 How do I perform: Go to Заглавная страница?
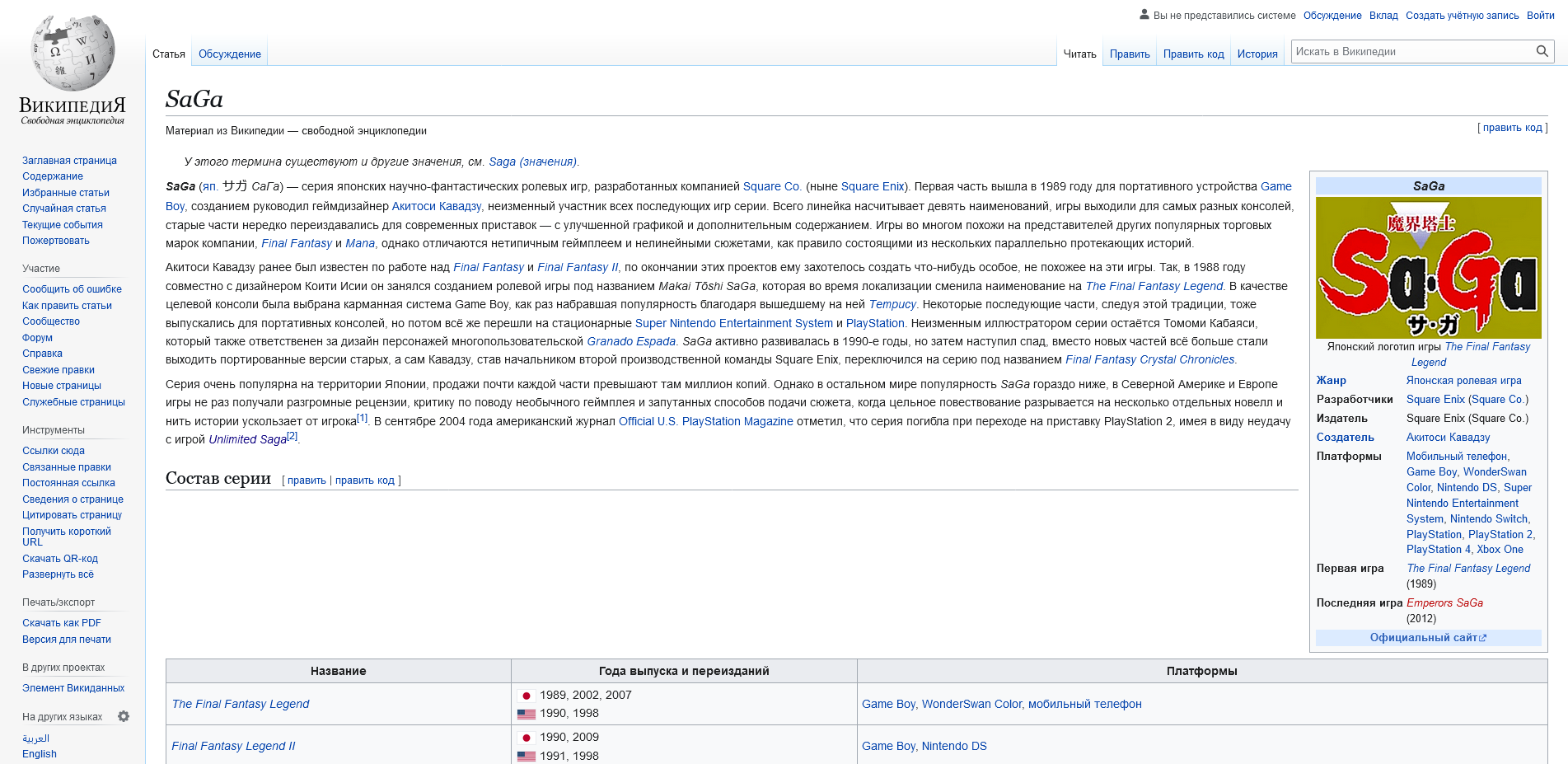coord(69,161)
